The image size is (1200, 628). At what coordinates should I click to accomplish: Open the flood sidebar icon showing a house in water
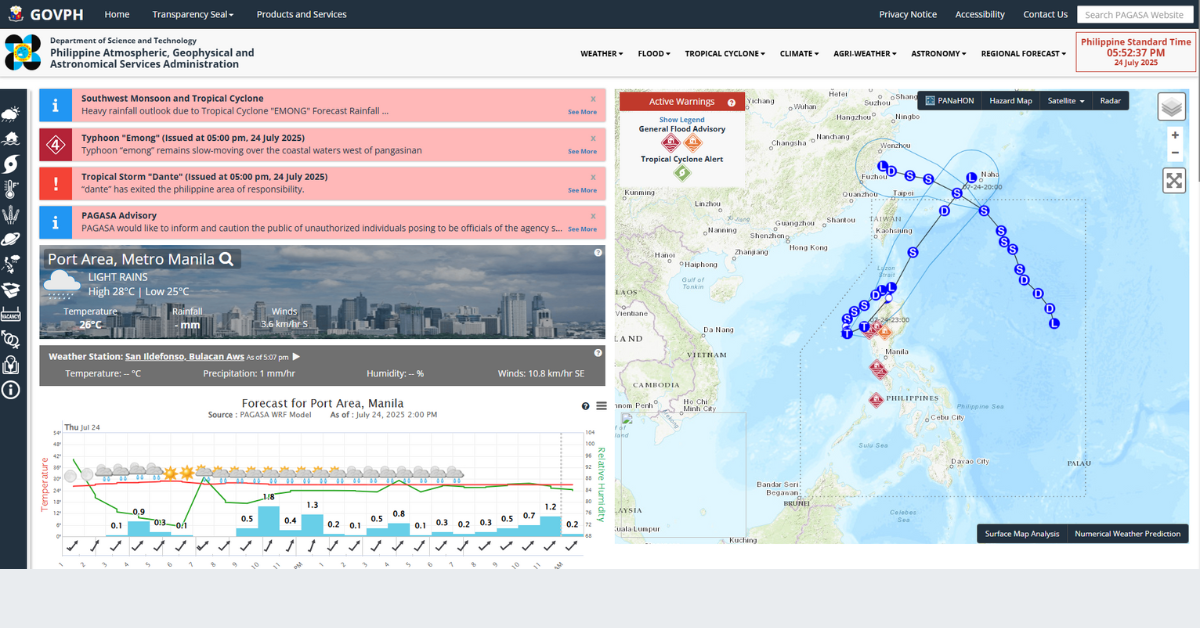click(x=13, y=139)
